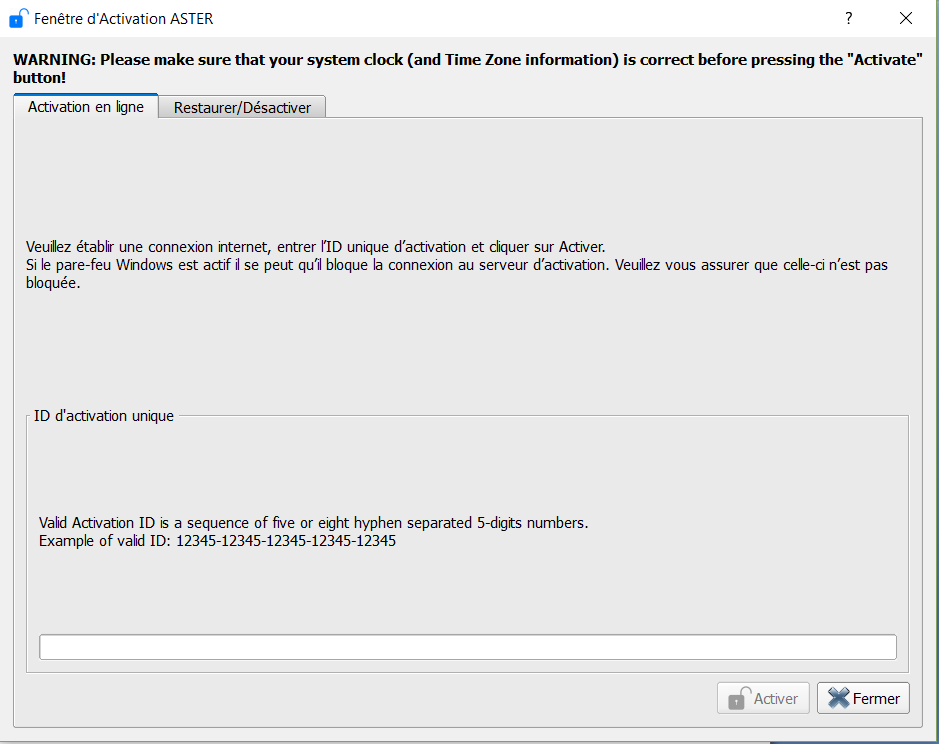The height and width of the screenshot is (744, 939).
Task: Click the window title 'Fenêtre d'Activation ASTER'
Action: pyautogui.click(x=124, y=18)
